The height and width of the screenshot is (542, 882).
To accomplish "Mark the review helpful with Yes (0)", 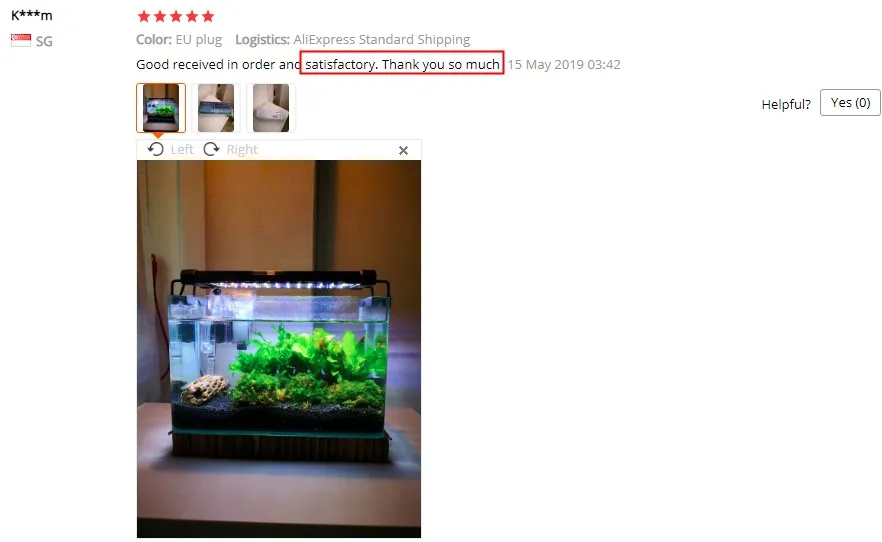I will point(850,103).
